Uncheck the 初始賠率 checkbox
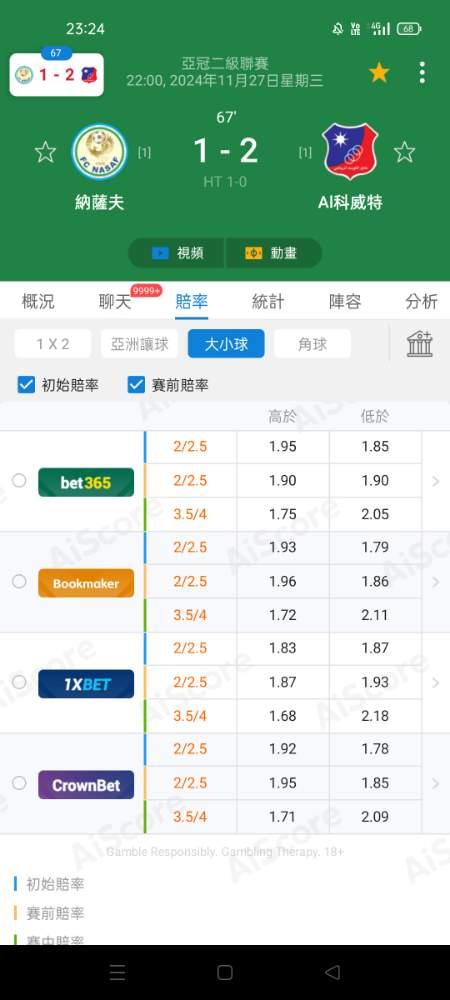Viewport: 450px width, 1000px height. click(26, 385)
